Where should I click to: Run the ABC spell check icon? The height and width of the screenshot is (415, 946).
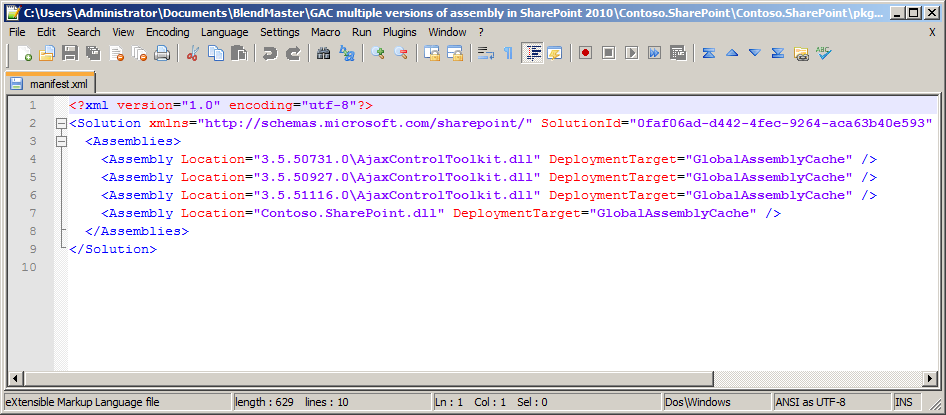click(x=824, y=54)
